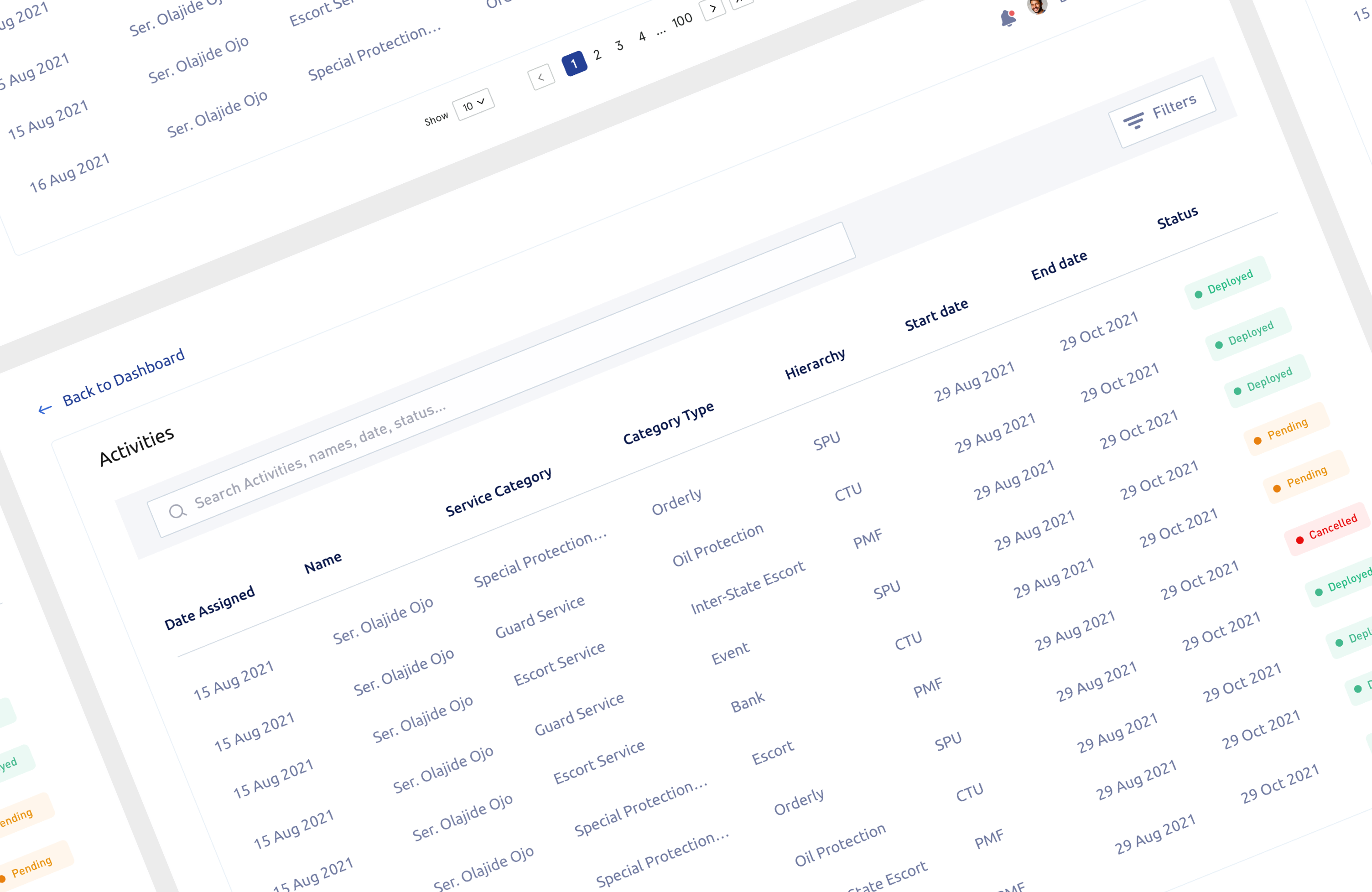This screenshot has width=1372, height=892.
Task: Open the Filters button
Action: (1162, 111)
